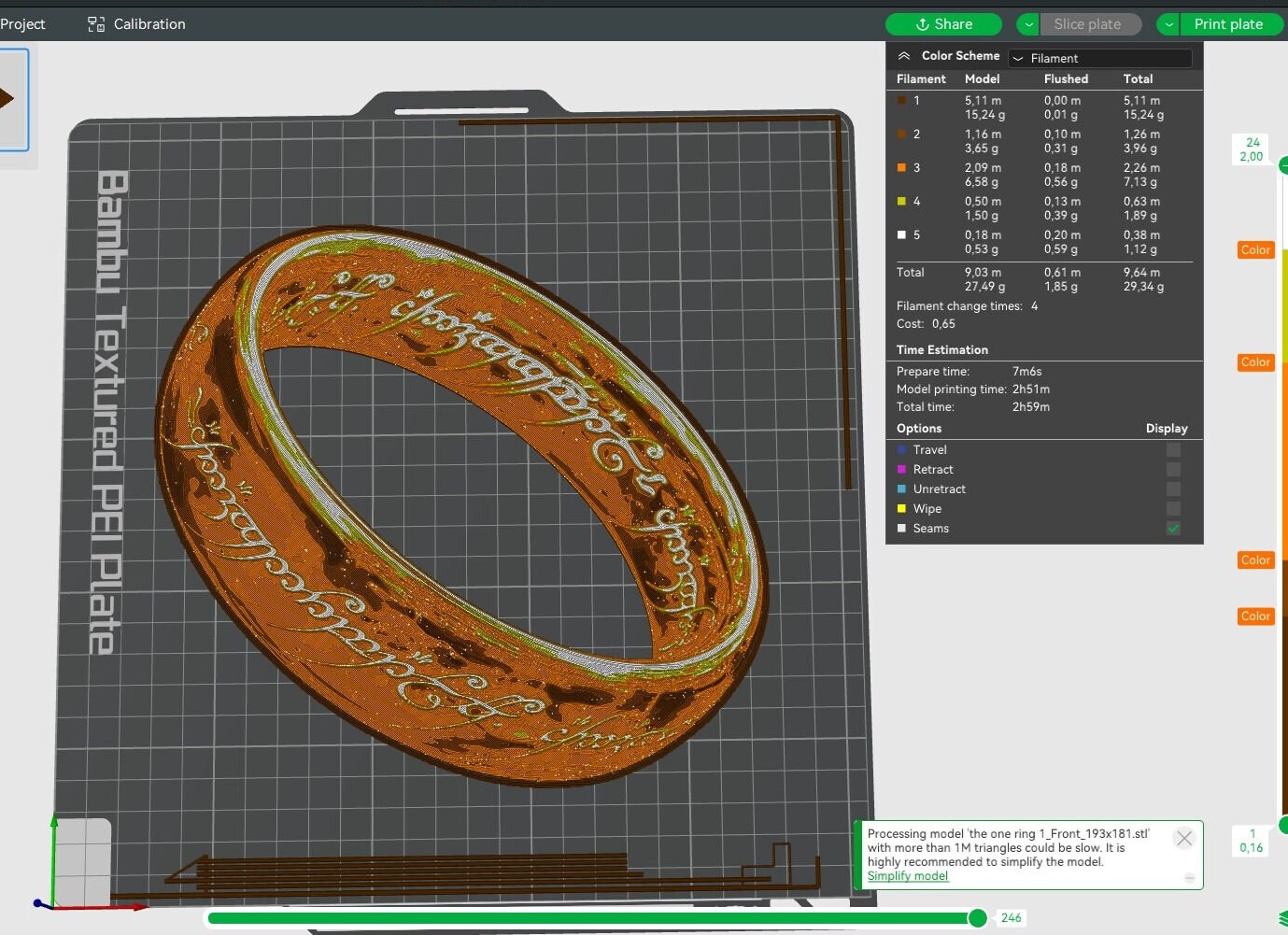This screenshot has height=935, width=1288.
Task: Click the Simplify model link
Action: 907,876
